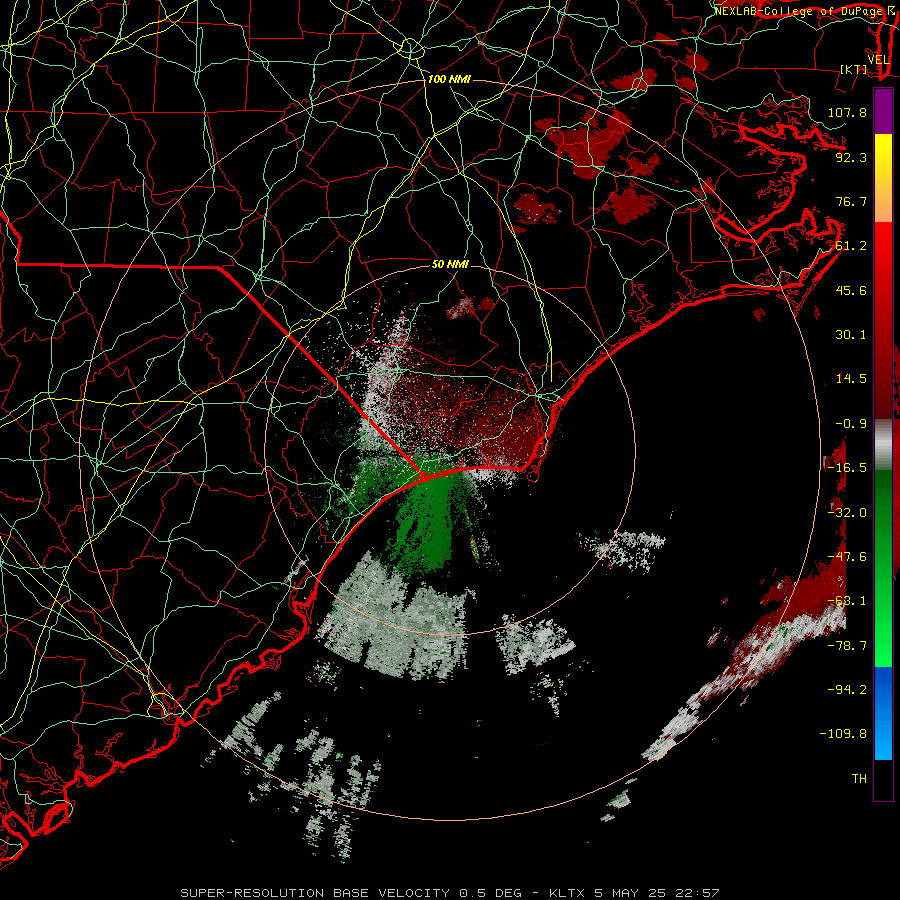Select the -109.8 velocity scale value
The width and height of the screenshot is (900, 900).
point(843,734)
